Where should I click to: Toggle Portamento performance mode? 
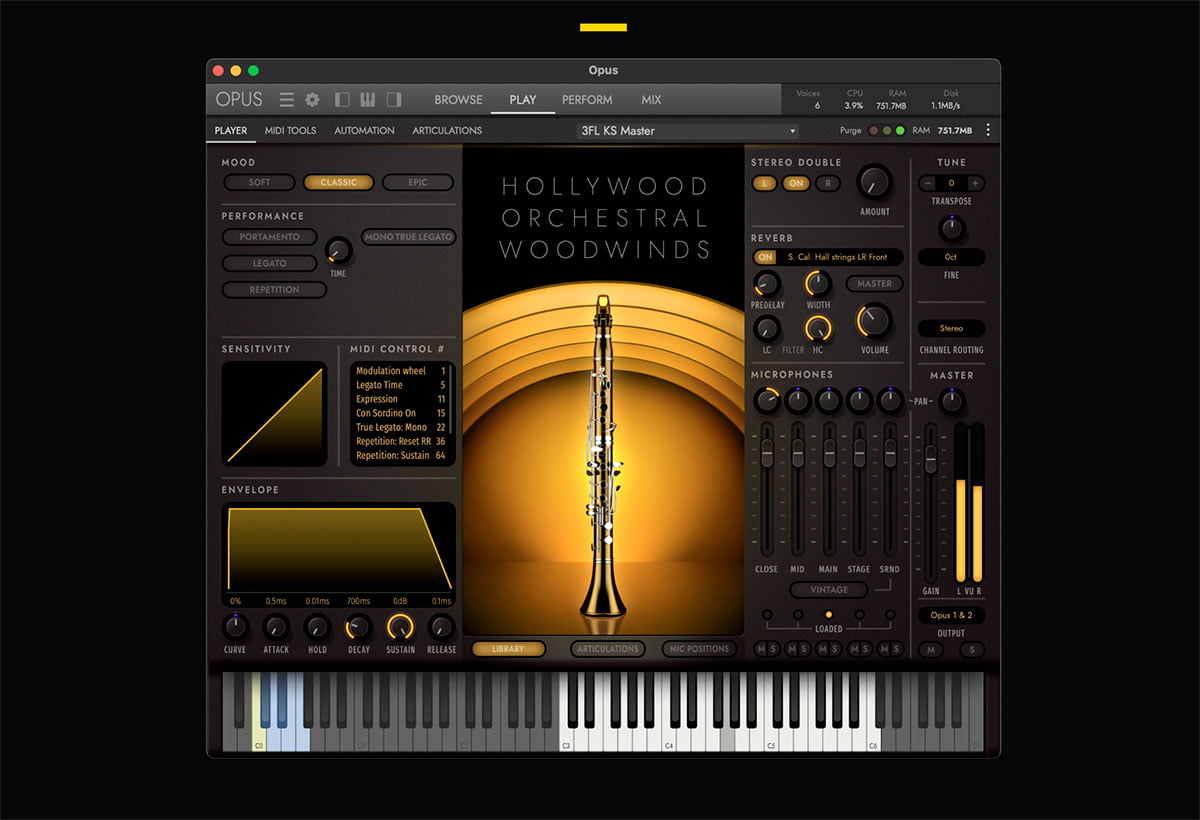pos(270,237)
